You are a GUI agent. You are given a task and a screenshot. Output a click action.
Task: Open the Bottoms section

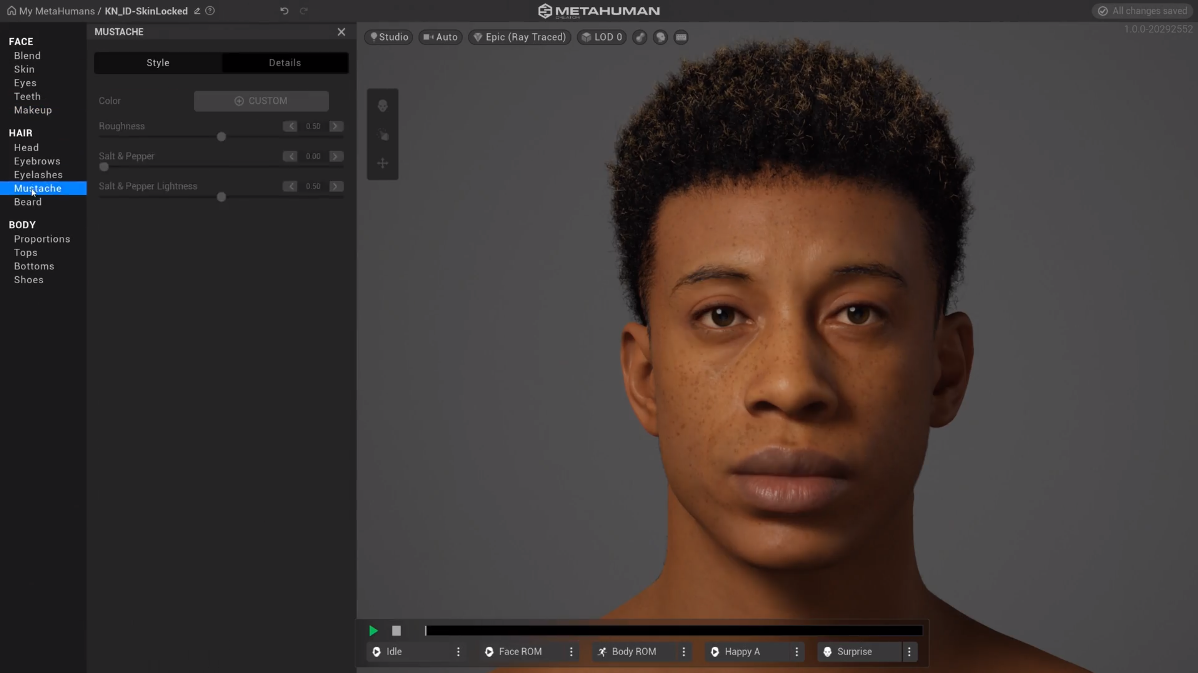click(34, 266)
